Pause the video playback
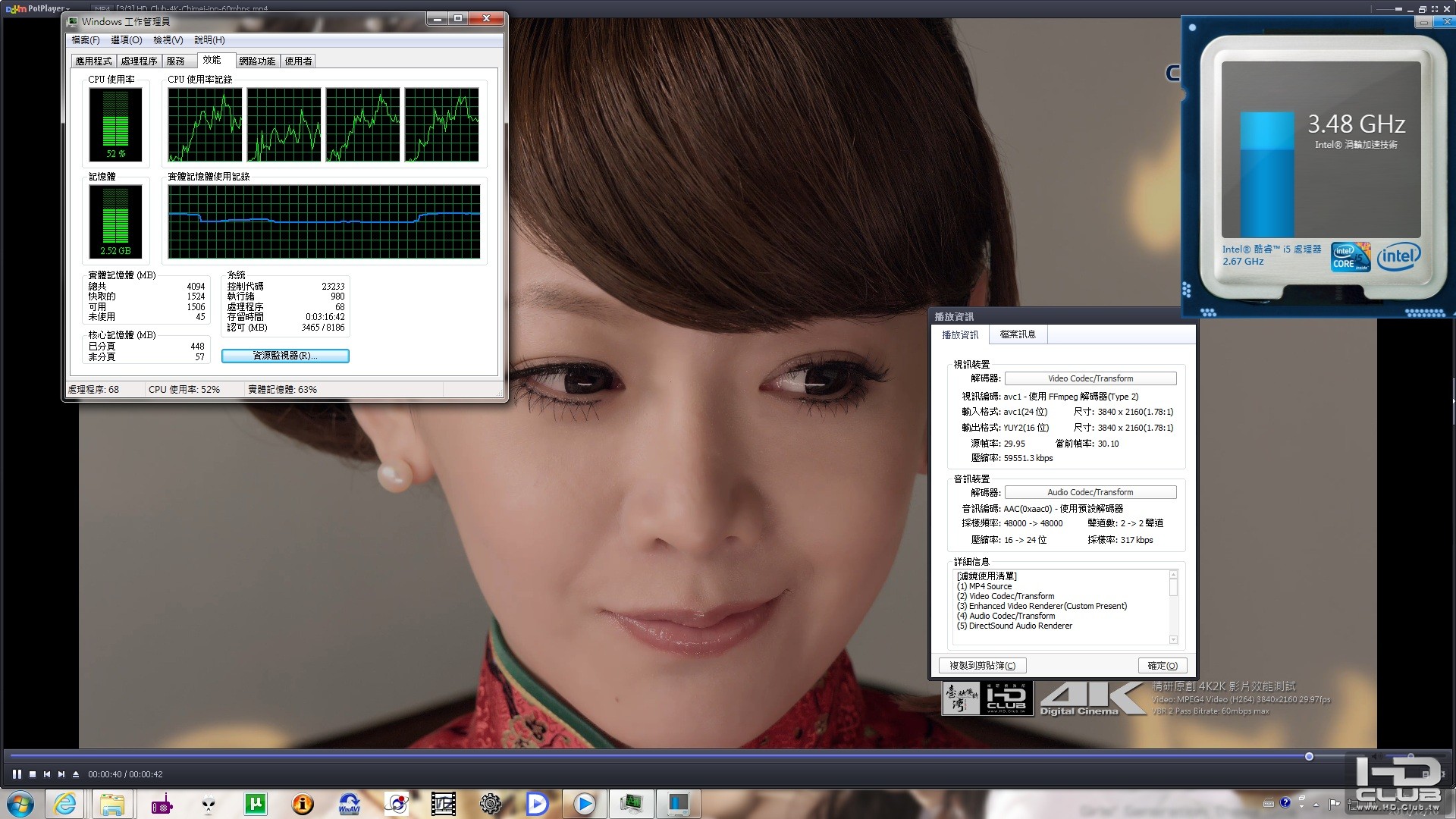 [17, 774]
